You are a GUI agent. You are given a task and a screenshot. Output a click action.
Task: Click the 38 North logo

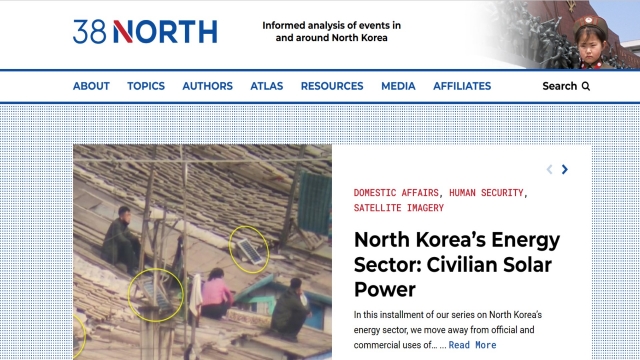point(145,31)
